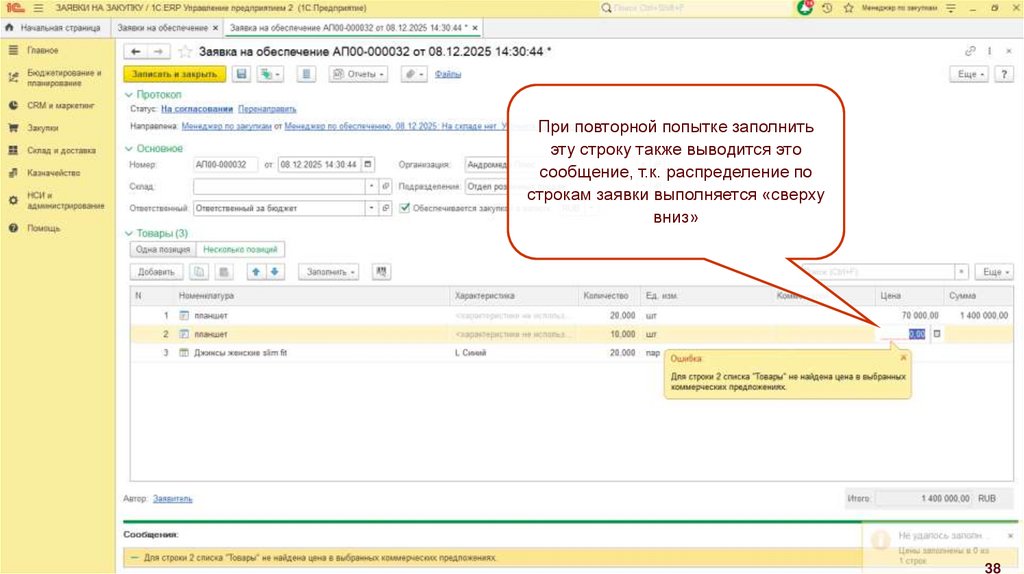
Task: Click the save (diskette) icon in document toolbar
Action: pos(241,74)
